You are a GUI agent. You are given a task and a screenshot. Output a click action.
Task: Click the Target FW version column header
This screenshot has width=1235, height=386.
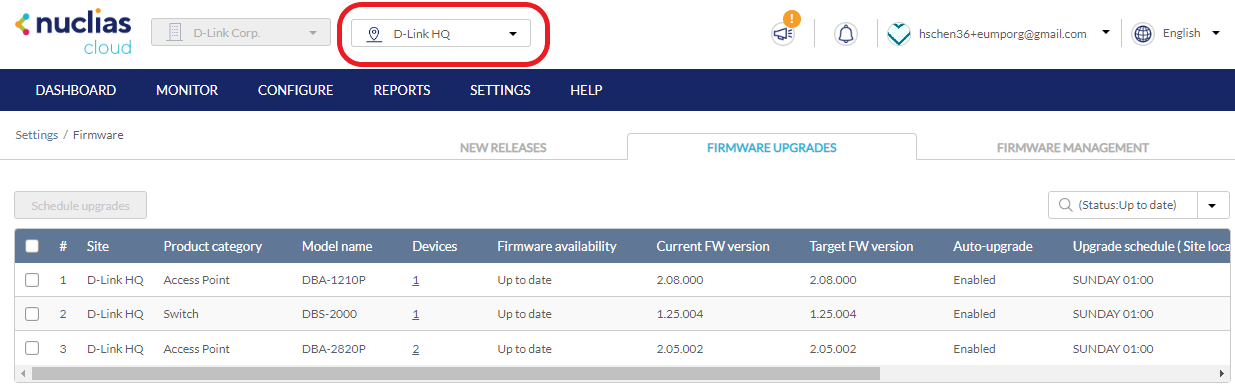[861, 246]
